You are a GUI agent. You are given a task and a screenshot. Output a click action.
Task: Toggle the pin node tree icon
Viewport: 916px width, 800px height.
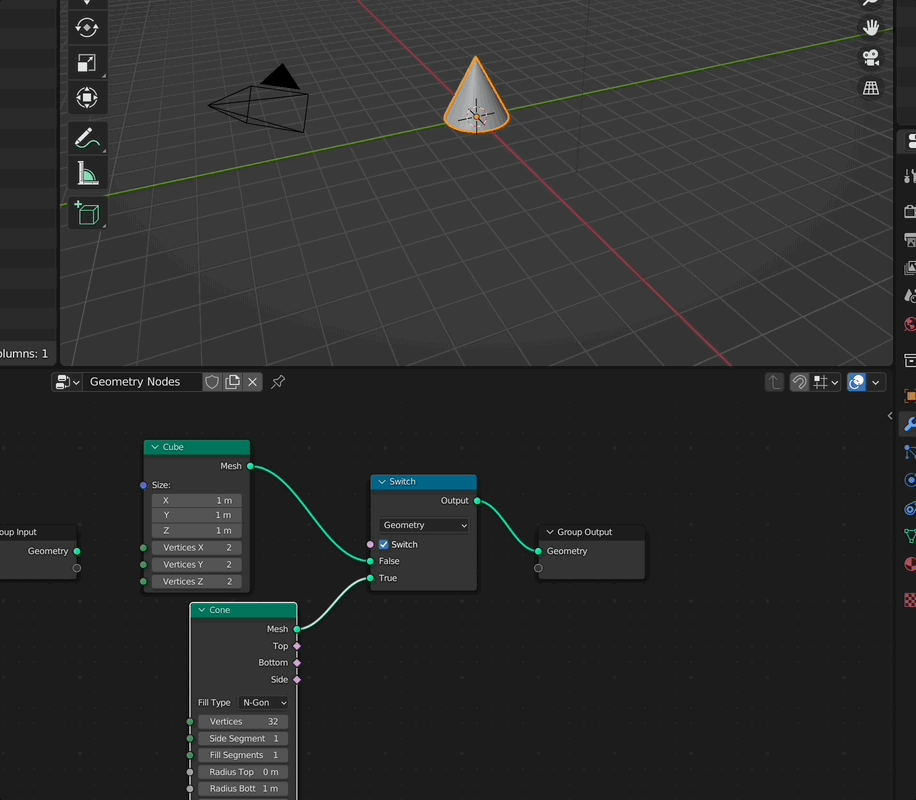(x=278, y=382)
